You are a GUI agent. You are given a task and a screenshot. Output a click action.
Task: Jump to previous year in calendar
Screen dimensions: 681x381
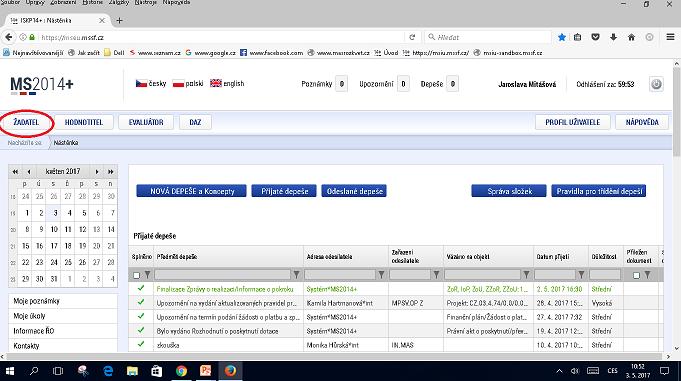tap(15, 172)
